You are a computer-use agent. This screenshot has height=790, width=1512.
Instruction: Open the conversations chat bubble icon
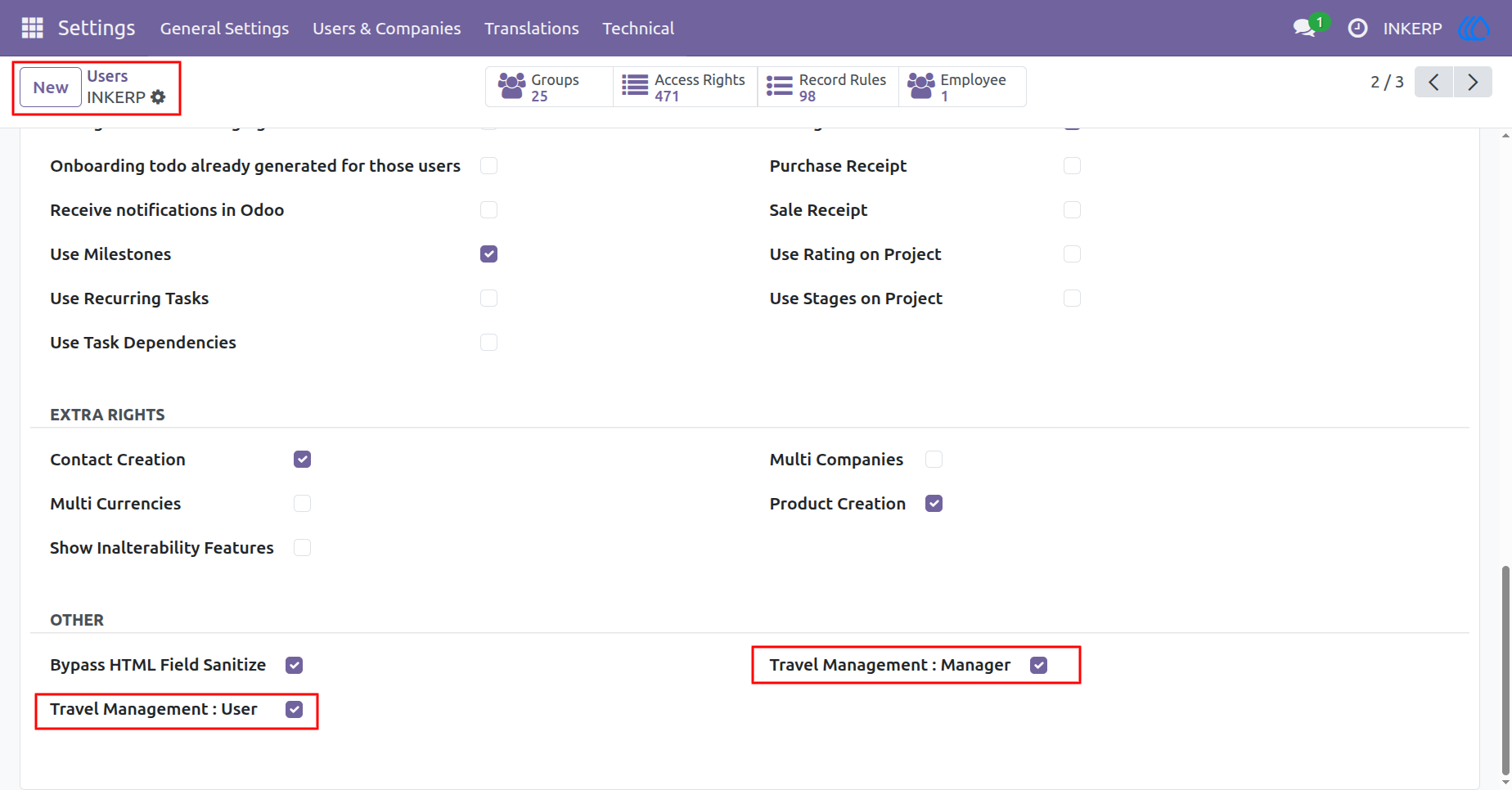tap(1304, 28)
